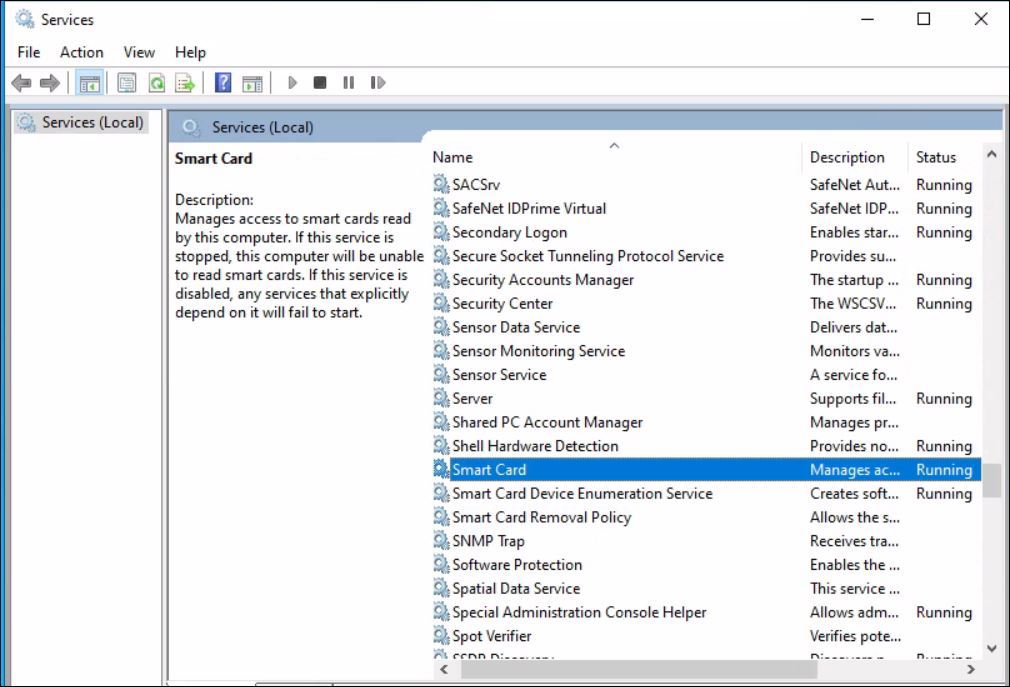
Task: Click the left arrow of horizontal scrollbar
Action: click(444, 670)
